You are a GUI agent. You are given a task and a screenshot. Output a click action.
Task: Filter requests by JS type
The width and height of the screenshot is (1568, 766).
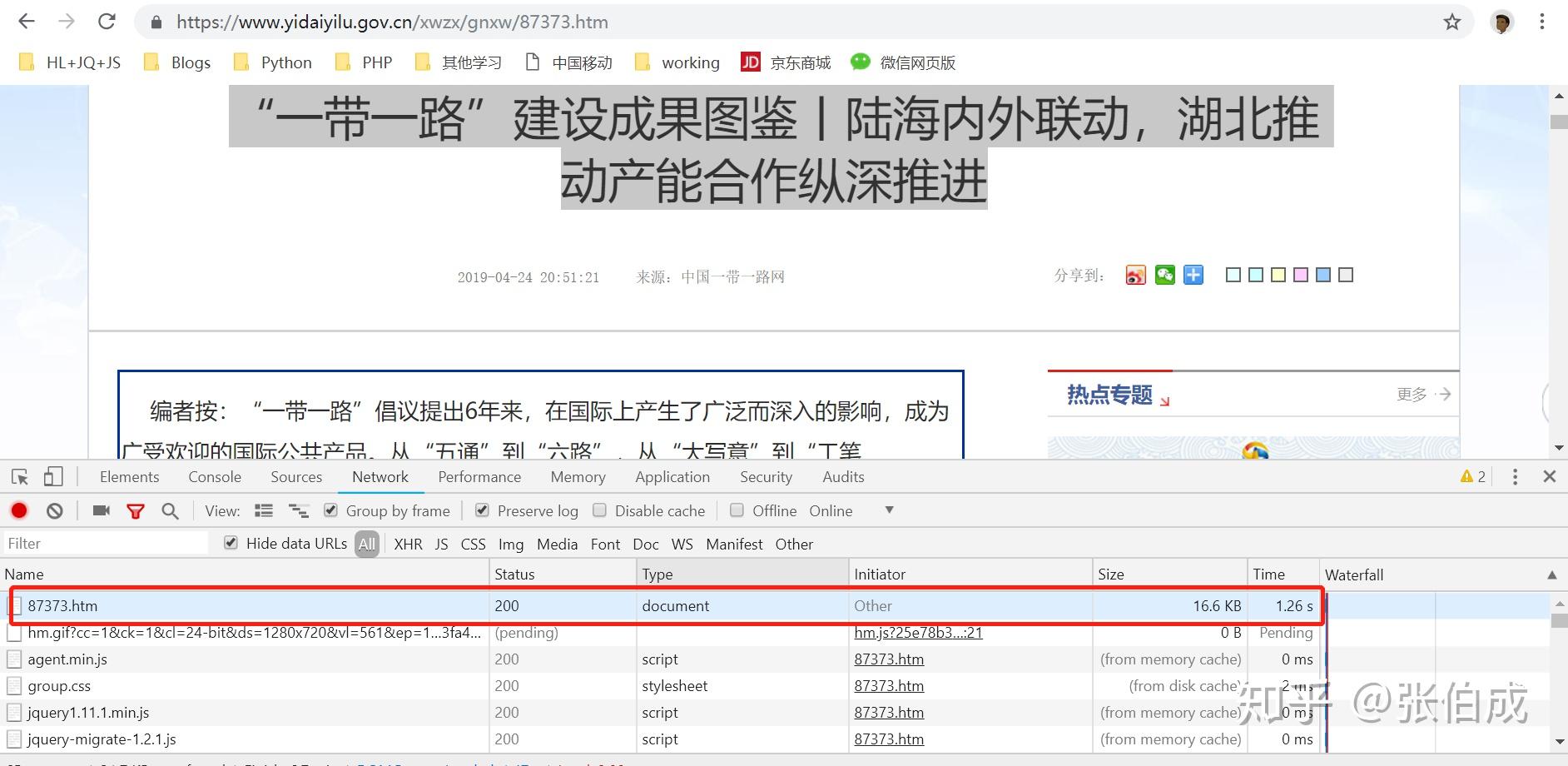[441, 544]
